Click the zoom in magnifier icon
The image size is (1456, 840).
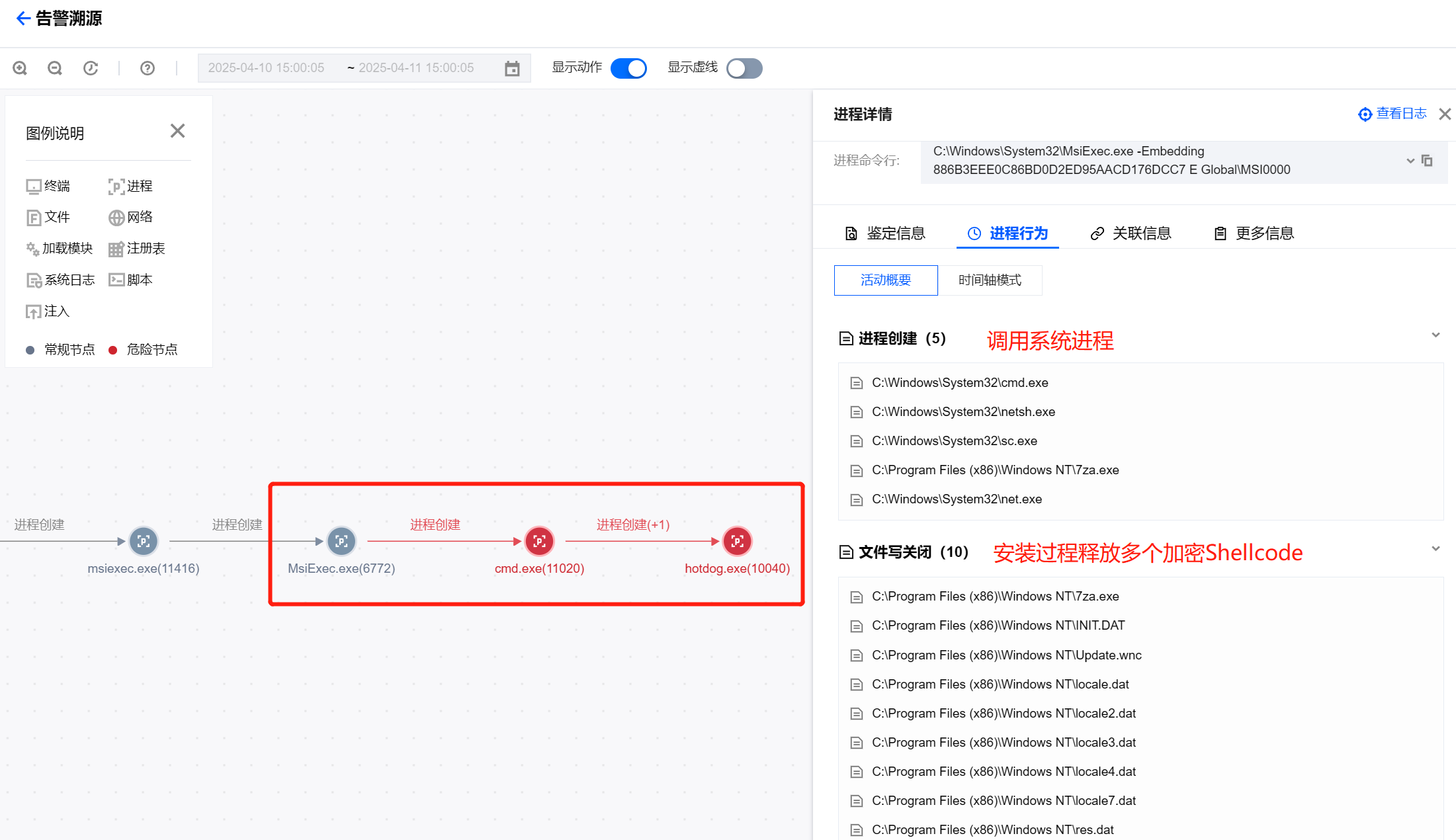tap(20, 68)
